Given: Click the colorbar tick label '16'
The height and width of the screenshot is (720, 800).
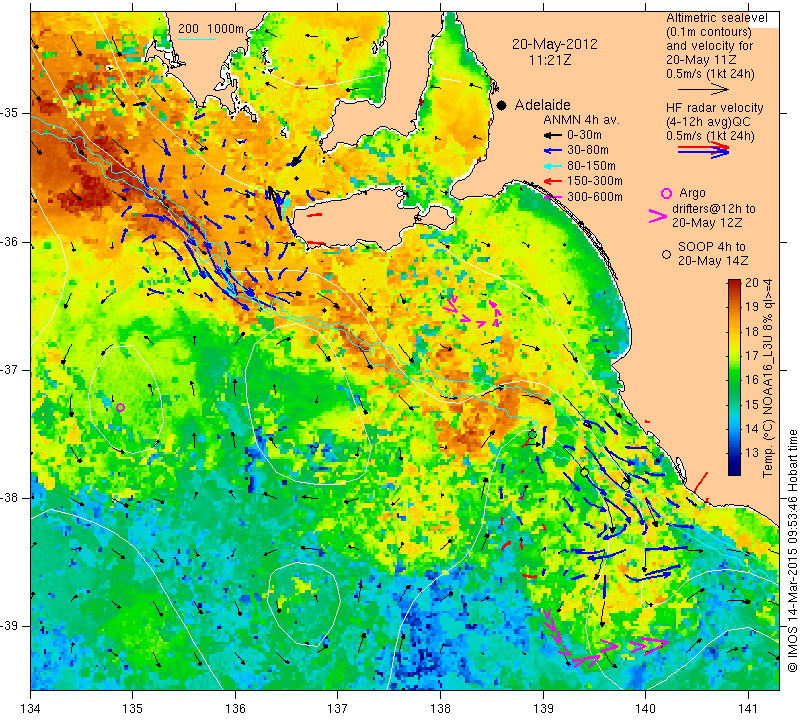Looking at the screenshot, I should (x=752, y=380).
